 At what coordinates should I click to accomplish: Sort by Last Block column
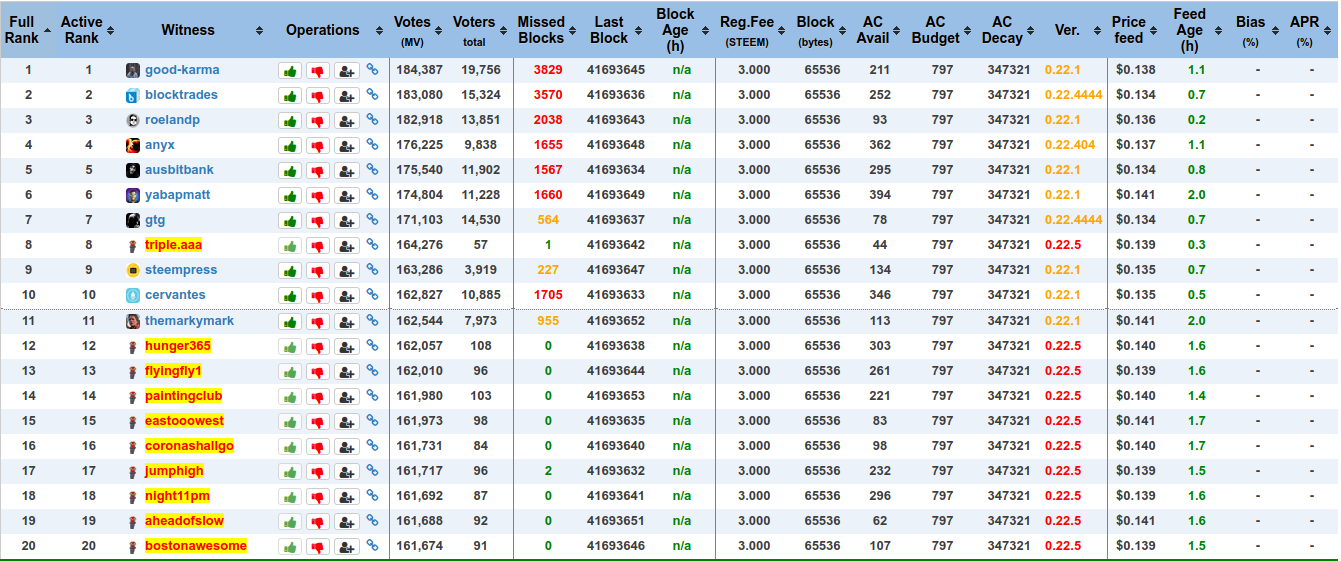(615, 30)
